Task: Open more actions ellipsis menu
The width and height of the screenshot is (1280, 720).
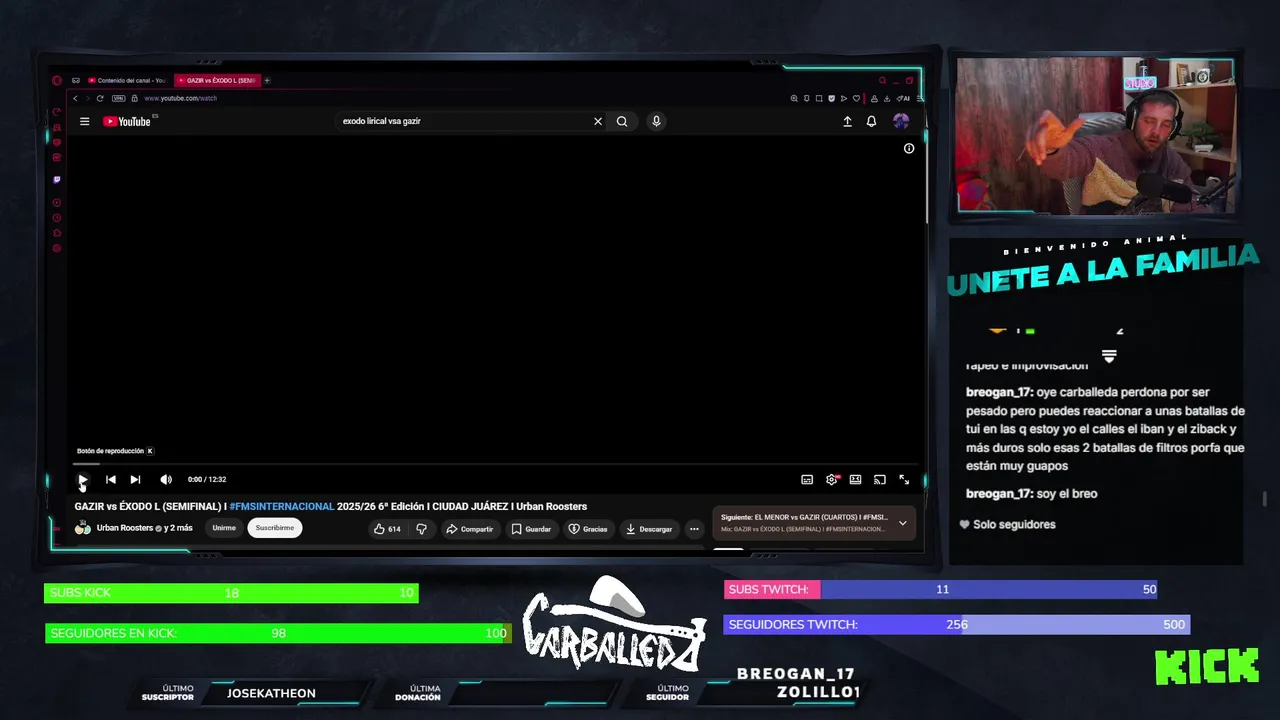Action: [x=694, y=529]
